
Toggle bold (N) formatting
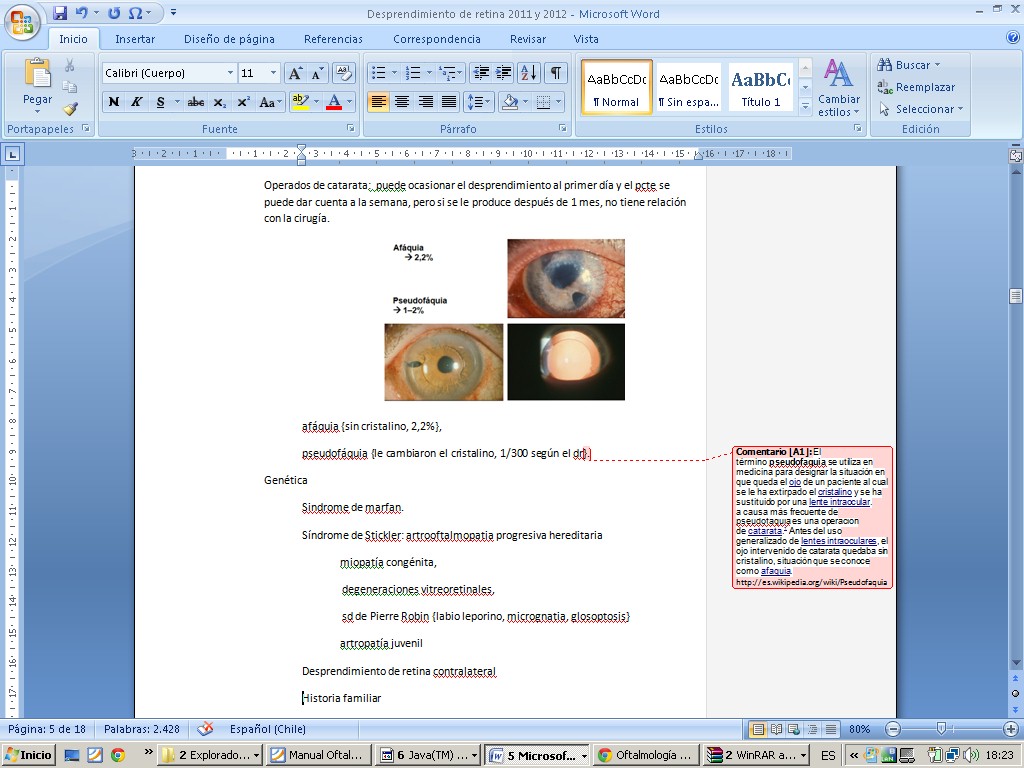pyautogui.click(x=113, y=102)
